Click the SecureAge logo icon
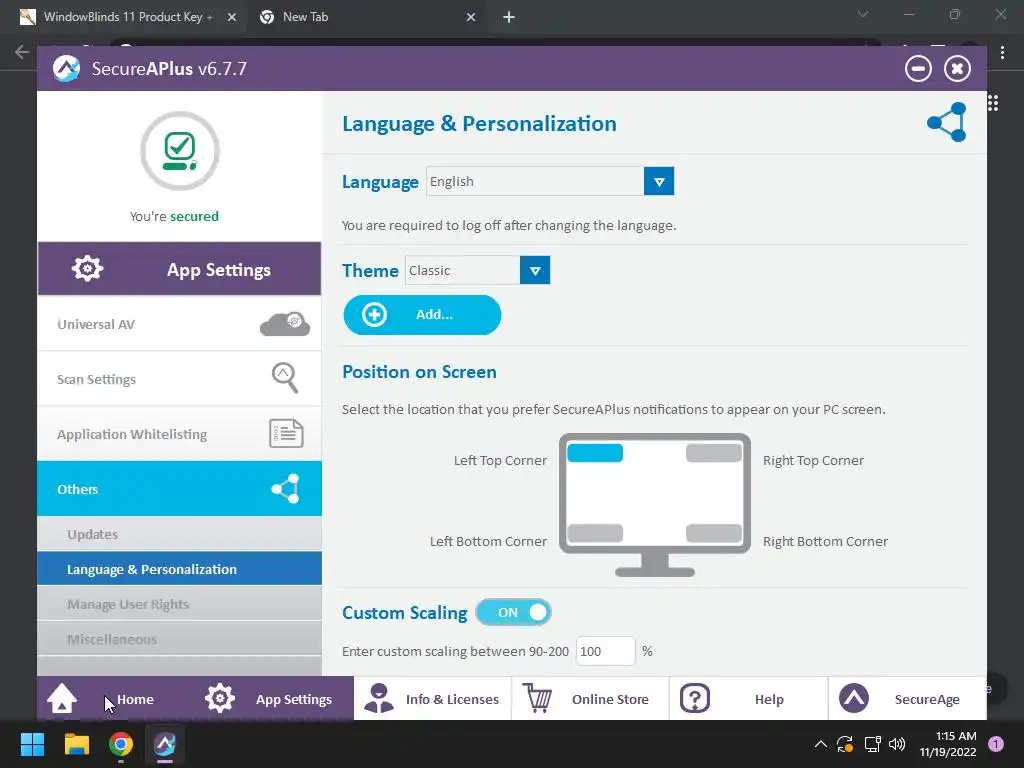Viewport: 1024px width, 768px height. pos(854,699)
